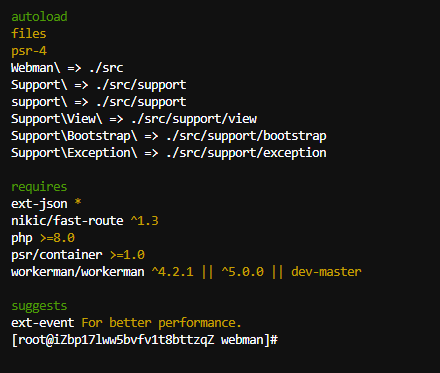Click the 'ext-json' requirement

(x=39, y=204)
